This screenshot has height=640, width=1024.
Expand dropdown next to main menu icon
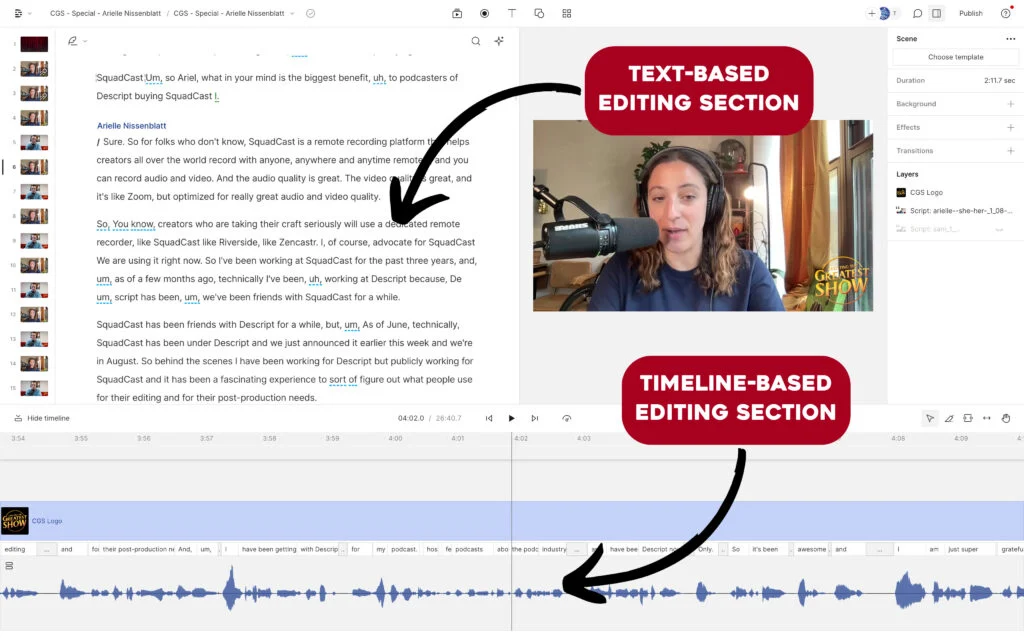coord(29,13)
